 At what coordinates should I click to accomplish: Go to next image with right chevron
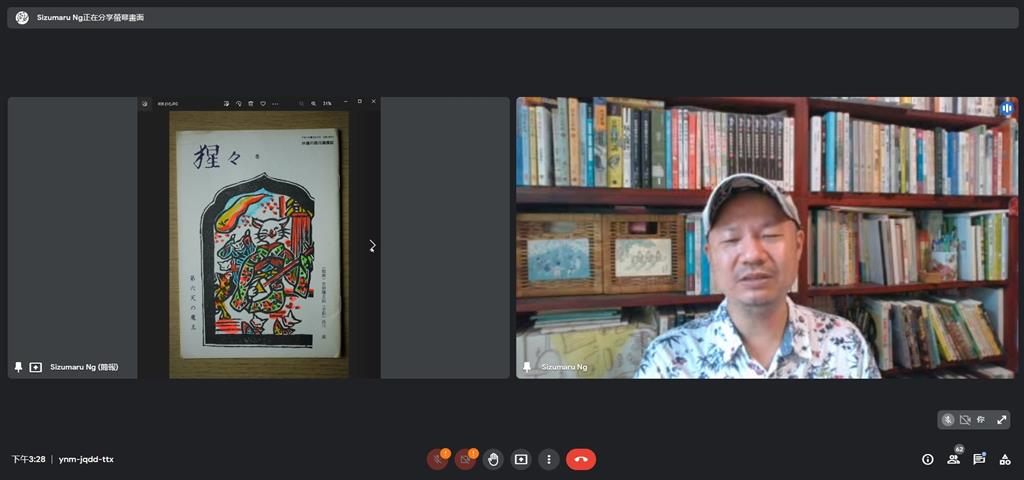point(372,245)
